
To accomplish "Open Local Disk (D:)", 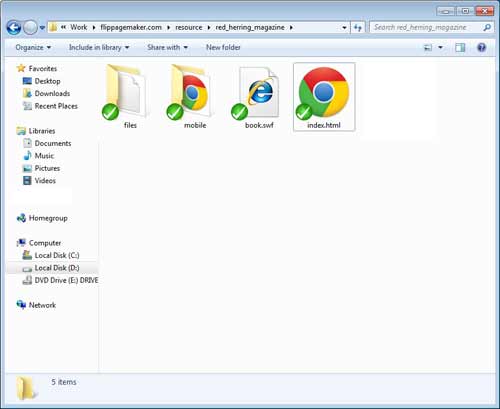I will 57,268.
